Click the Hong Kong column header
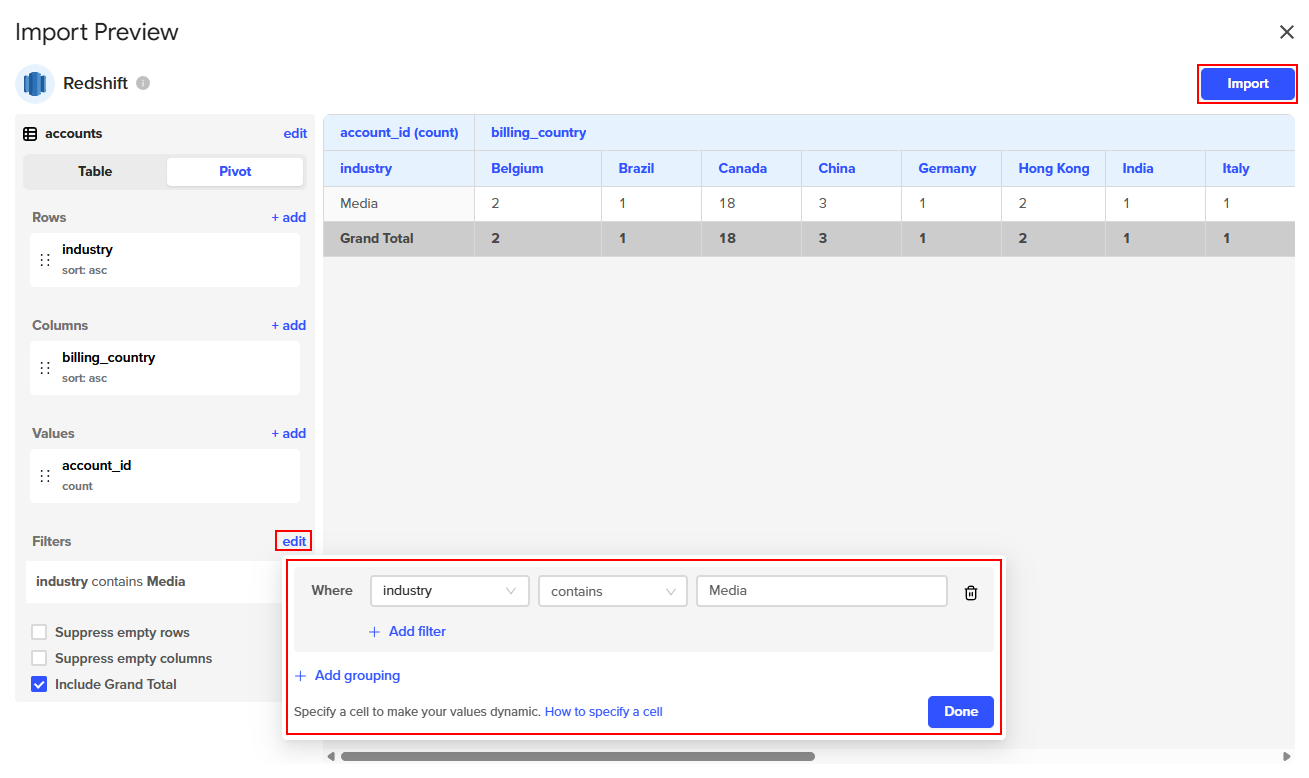This screenshot has width=1309, height=778. (x=1054, y=169)
